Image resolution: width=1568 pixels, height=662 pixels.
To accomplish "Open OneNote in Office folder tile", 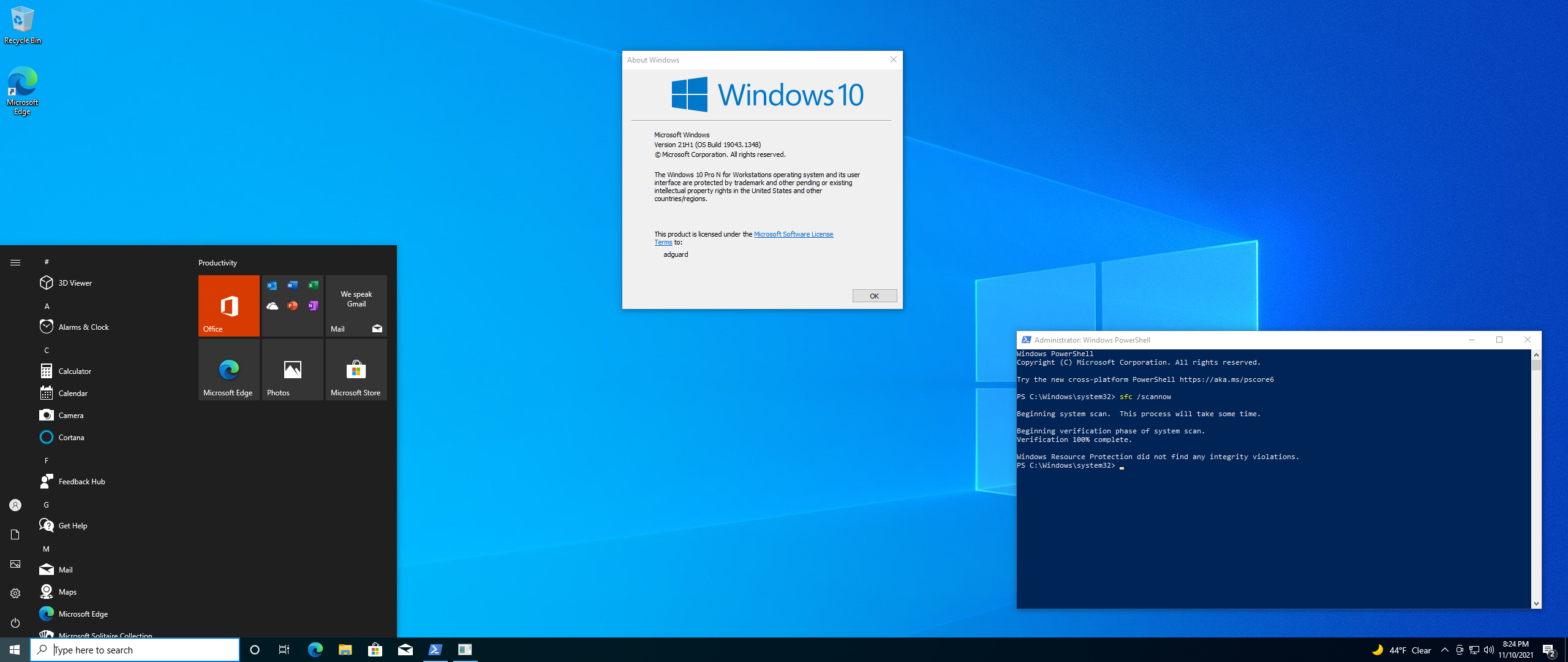I will [313, 306].
